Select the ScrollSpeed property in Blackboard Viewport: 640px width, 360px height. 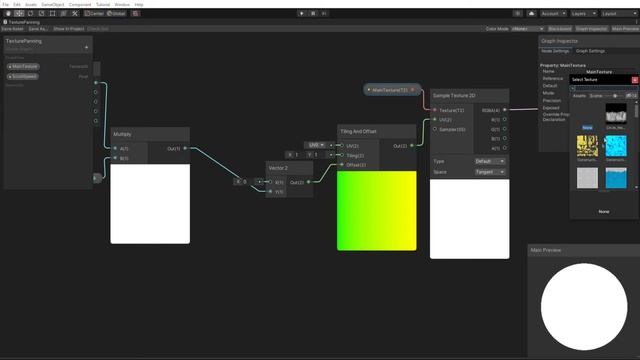pos(23,76)
